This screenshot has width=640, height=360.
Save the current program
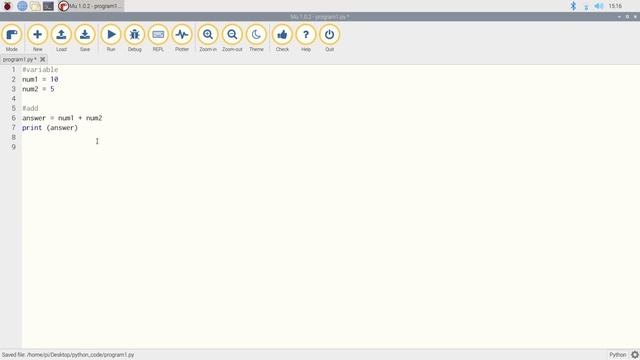point(85,38)
